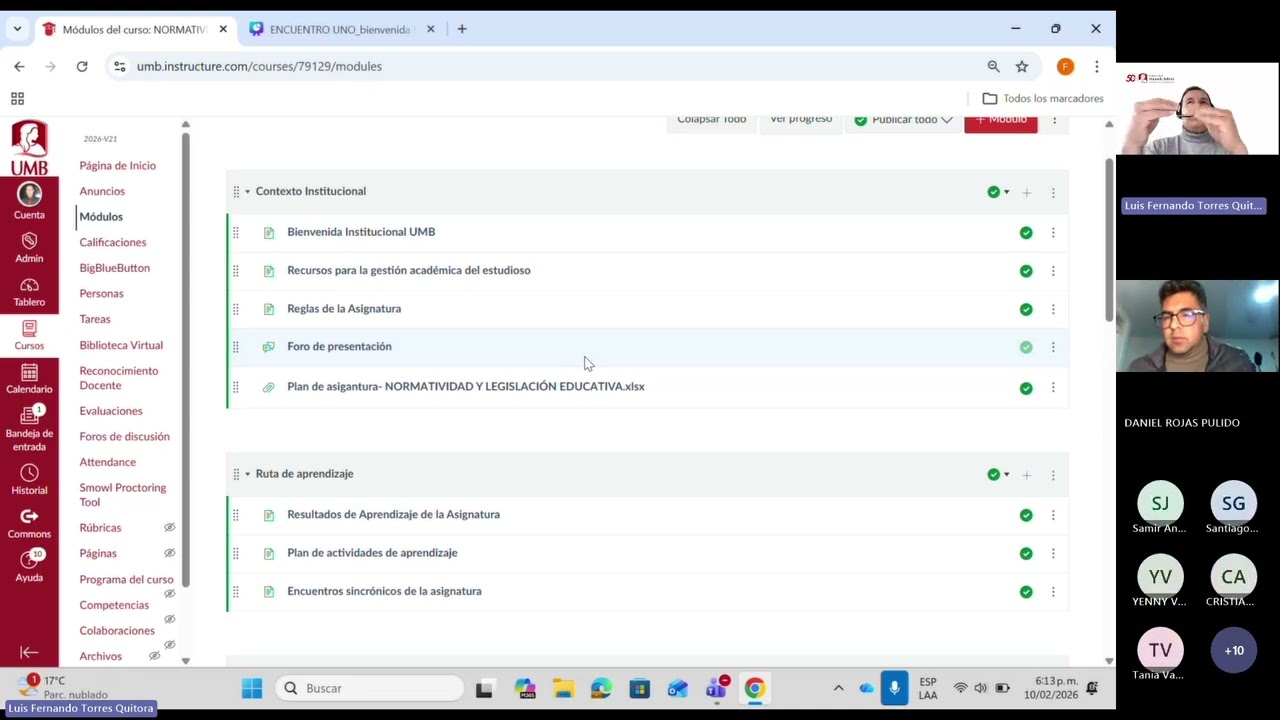Open Página de Inicio in course menu

pyautogui.click(x=117, y=166)
